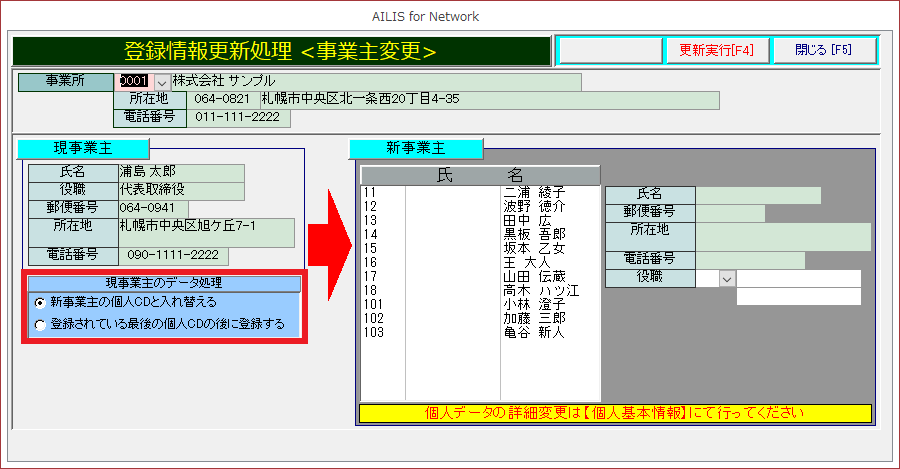Select 新事業主の個人CDと入れ替える radio option
The height and width of the screenshot is (469, 900).
tap(40, 301)
